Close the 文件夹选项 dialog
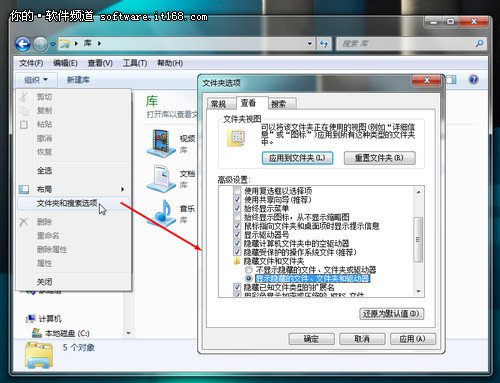Image resolution: width=500 pixels, height=383 pixels. (x=426, y=80)
